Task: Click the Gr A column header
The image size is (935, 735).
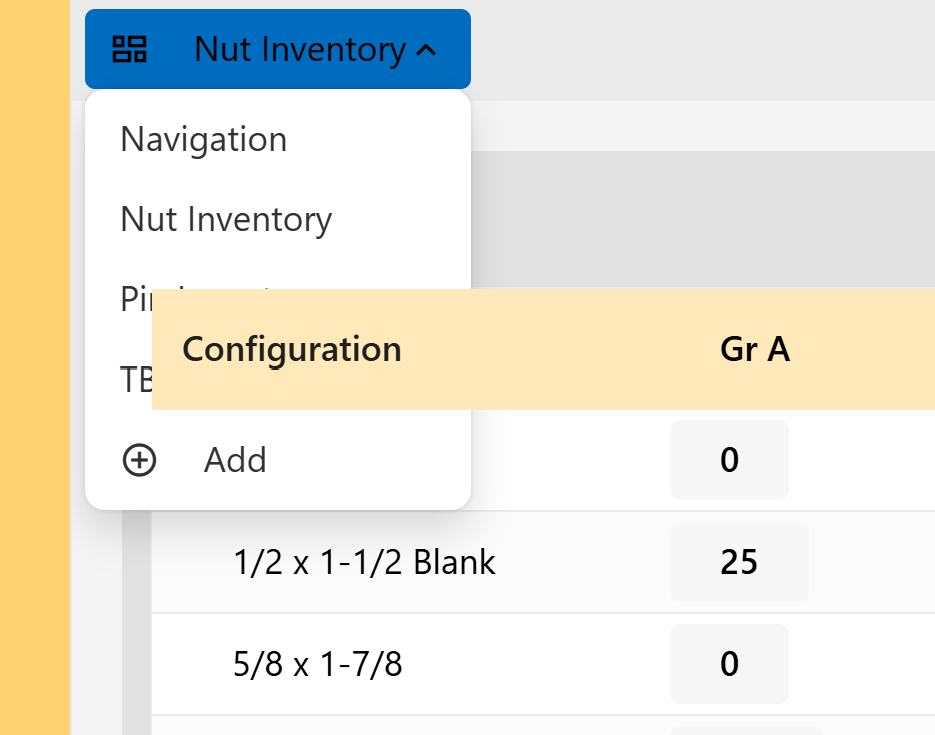Action: coord(755,349)
